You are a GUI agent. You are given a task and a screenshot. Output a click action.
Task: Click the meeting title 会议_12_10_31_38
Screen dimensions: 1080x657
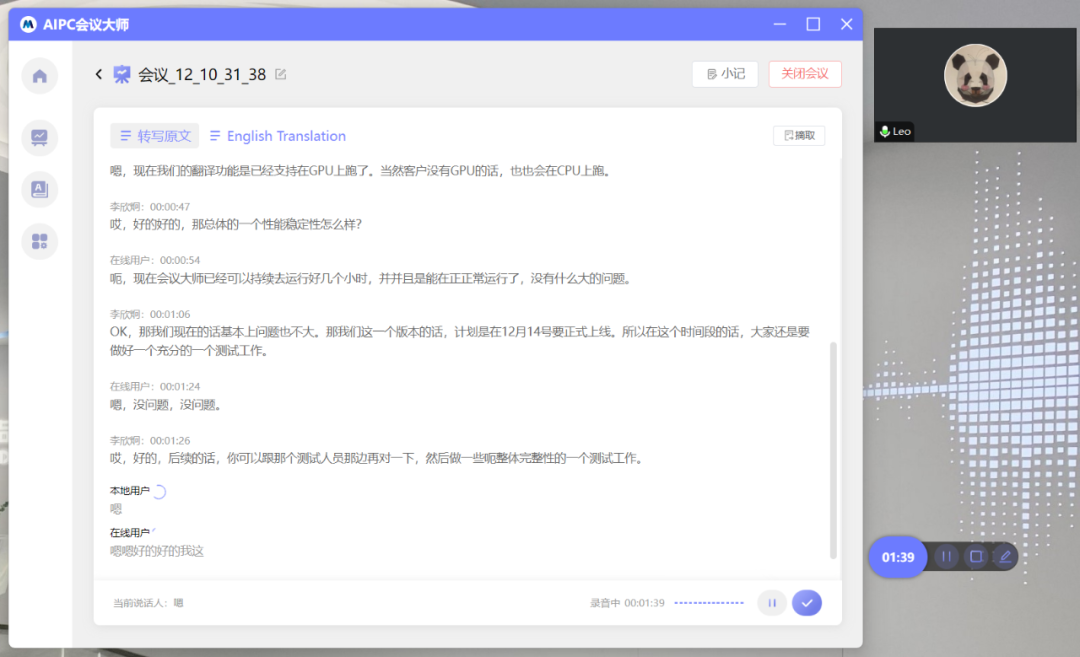[202, 74]
